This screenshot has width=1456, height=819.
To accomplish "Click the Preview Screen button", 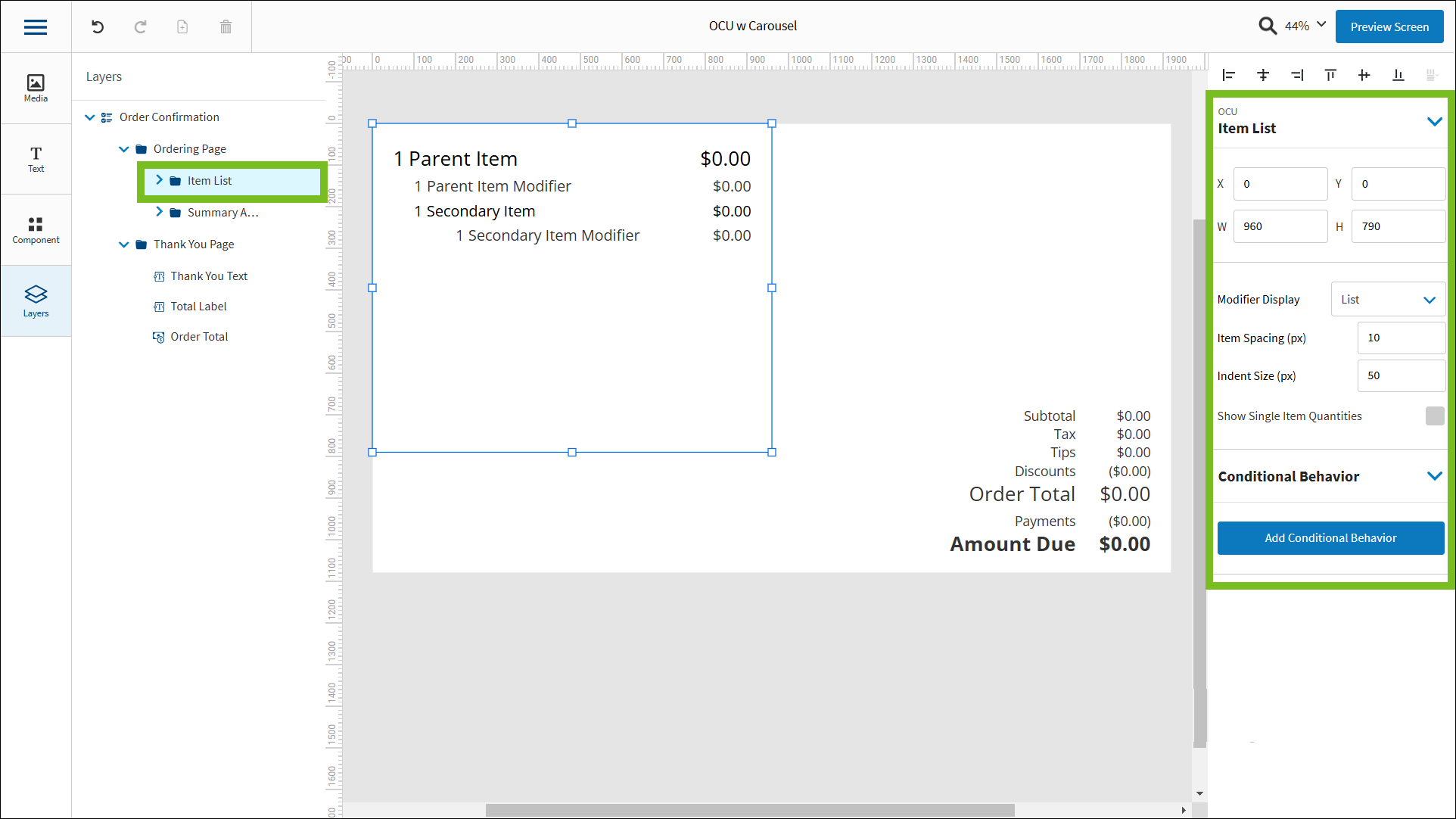I will (x=1389, y=26).
